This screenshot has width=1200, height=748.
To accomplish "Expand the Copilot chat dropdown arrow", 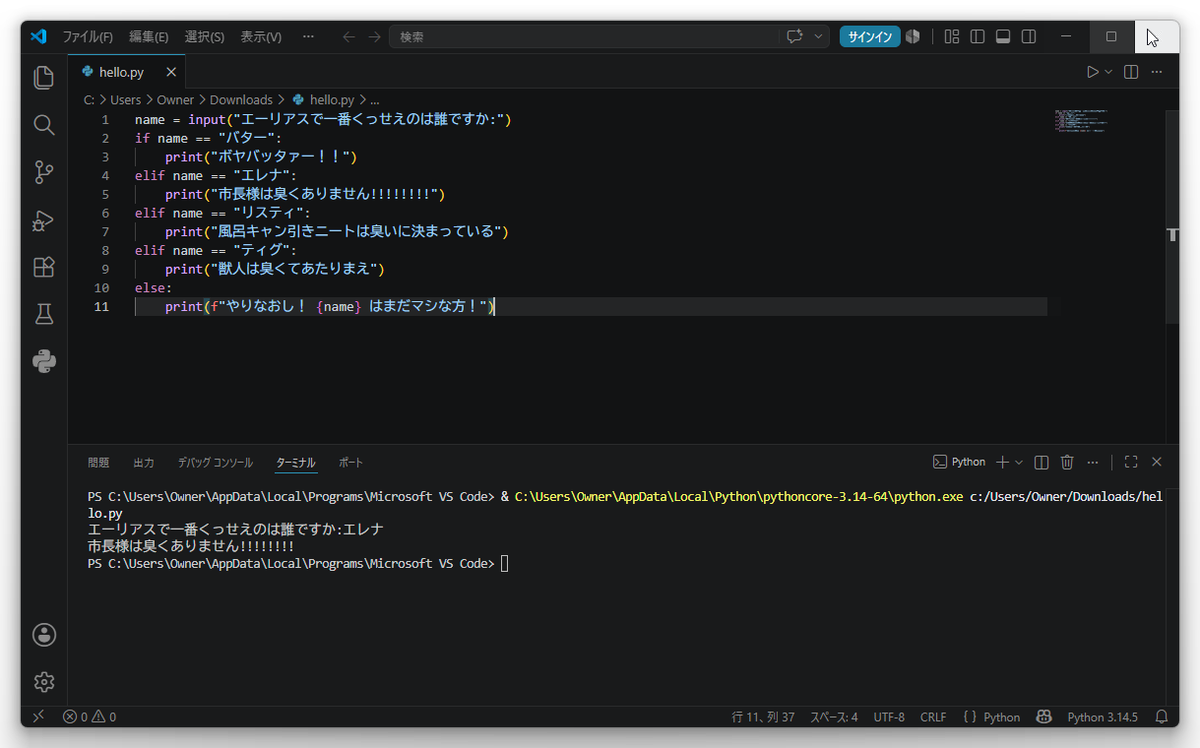I will click(819, 36).
